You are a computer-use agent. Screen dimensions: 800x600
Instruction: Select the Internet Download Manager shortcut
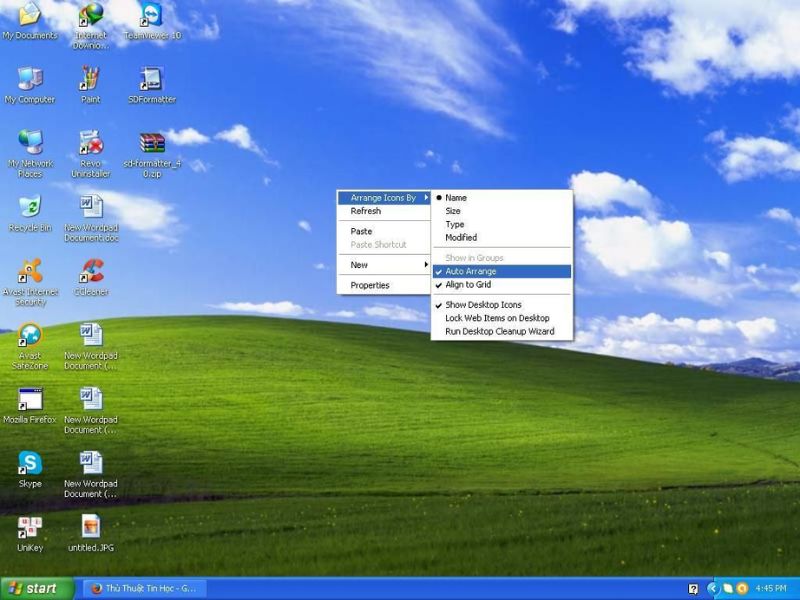91,26
